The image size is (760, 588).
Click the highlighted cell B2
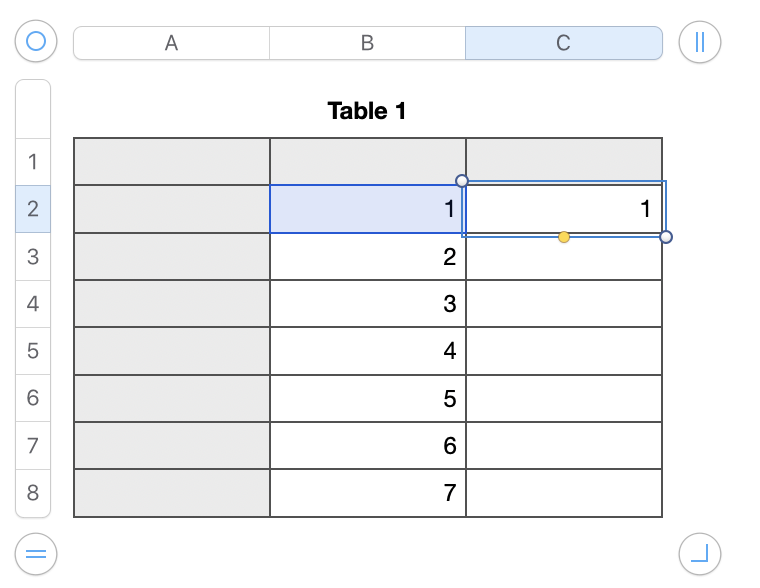tap(368, 209)
